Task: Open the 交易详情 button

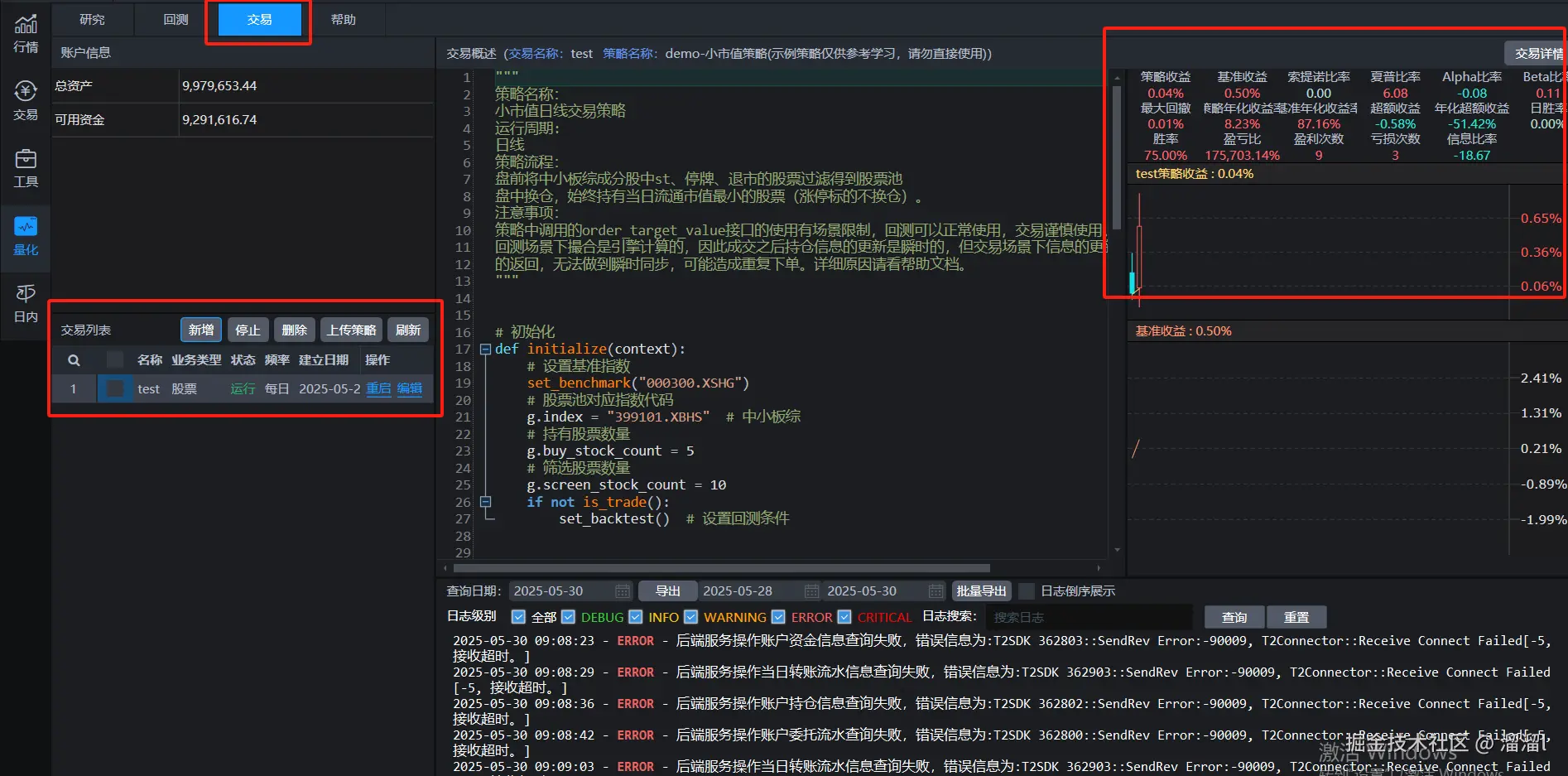Action: click(x=1537, y=54)
